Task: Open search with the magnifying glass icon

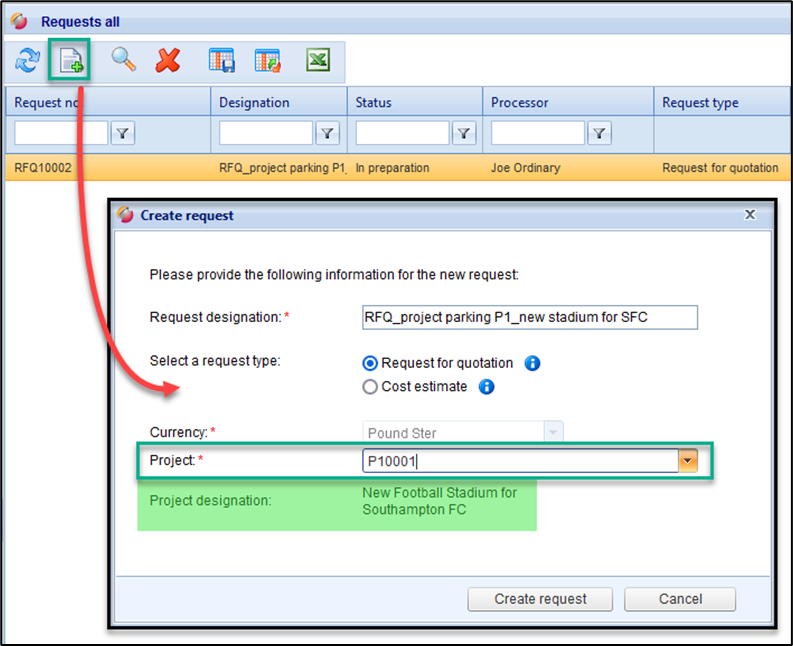Action: pyautogui.click(x=123, y=61)
